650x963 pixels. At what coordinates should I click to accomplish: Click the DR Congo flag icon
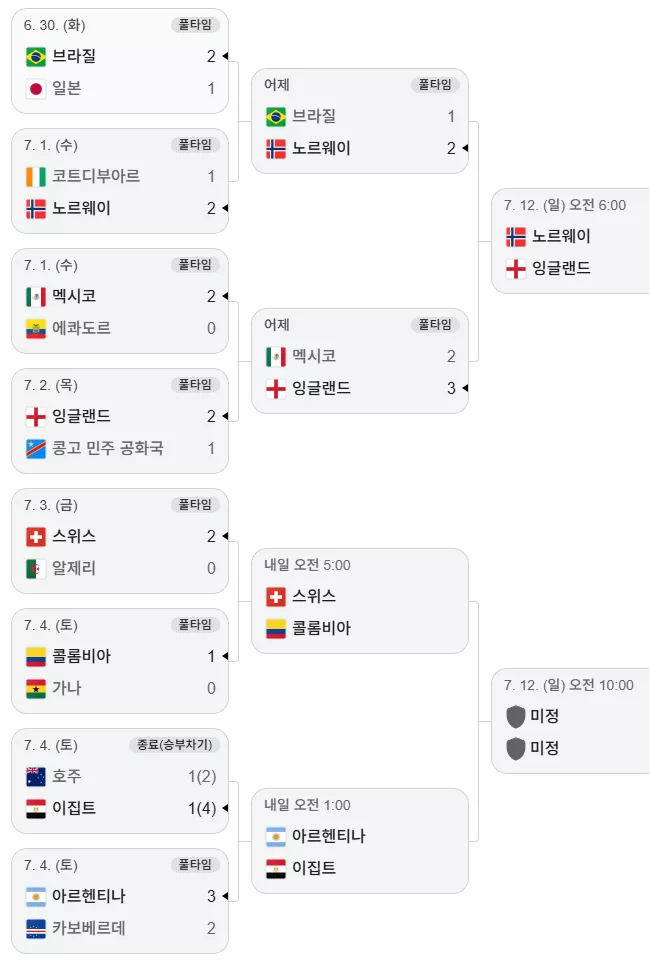pos(36,448)
